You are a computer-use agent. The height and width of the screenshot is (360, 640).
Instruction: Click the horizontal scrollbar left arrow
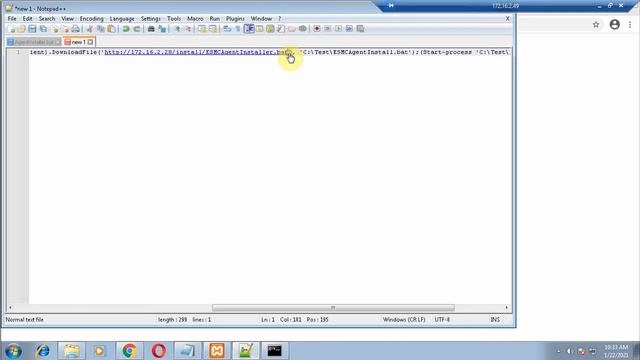(x=10, y=308)
